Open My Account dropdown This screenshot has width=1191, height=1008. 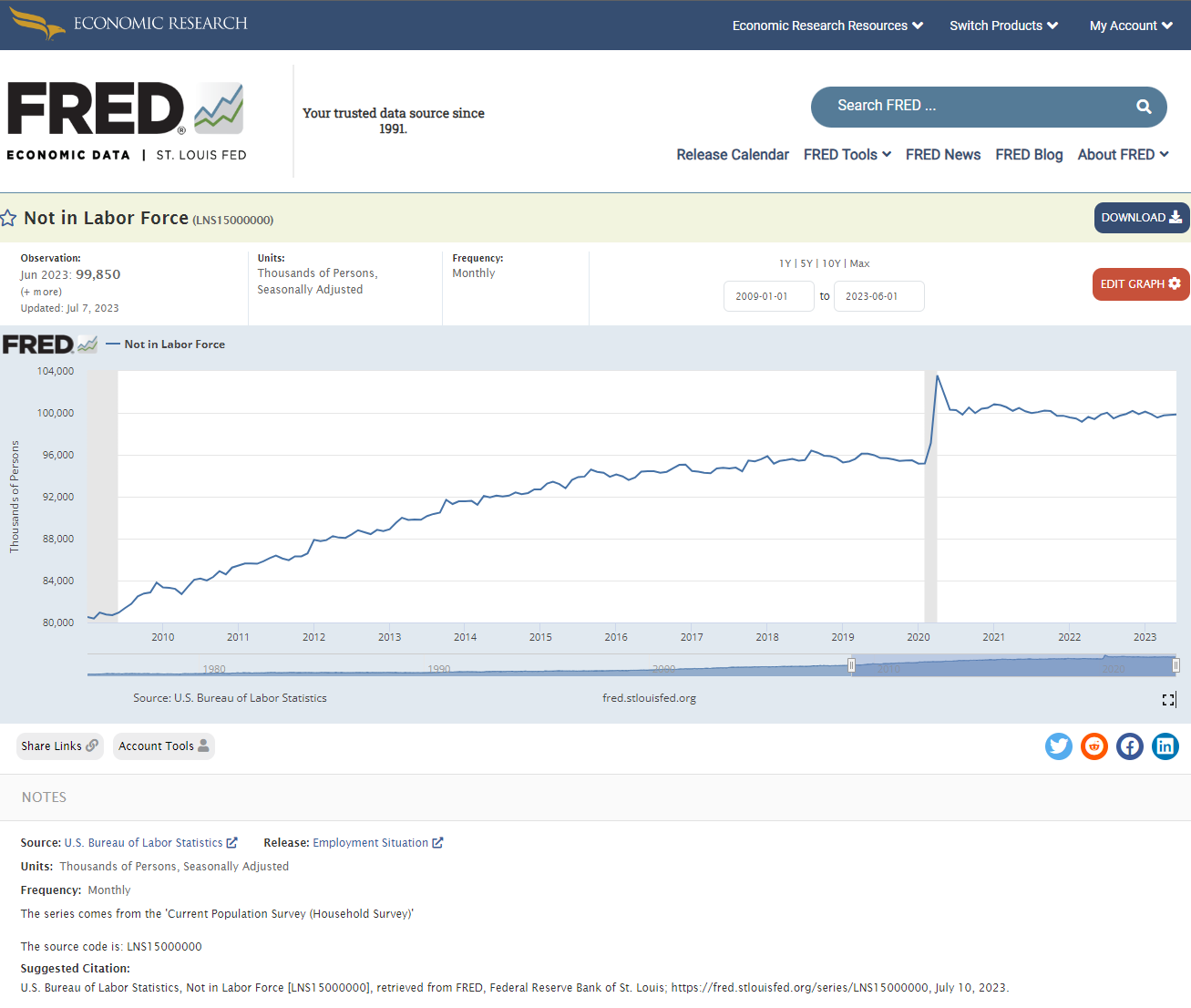click(1131, 26)
